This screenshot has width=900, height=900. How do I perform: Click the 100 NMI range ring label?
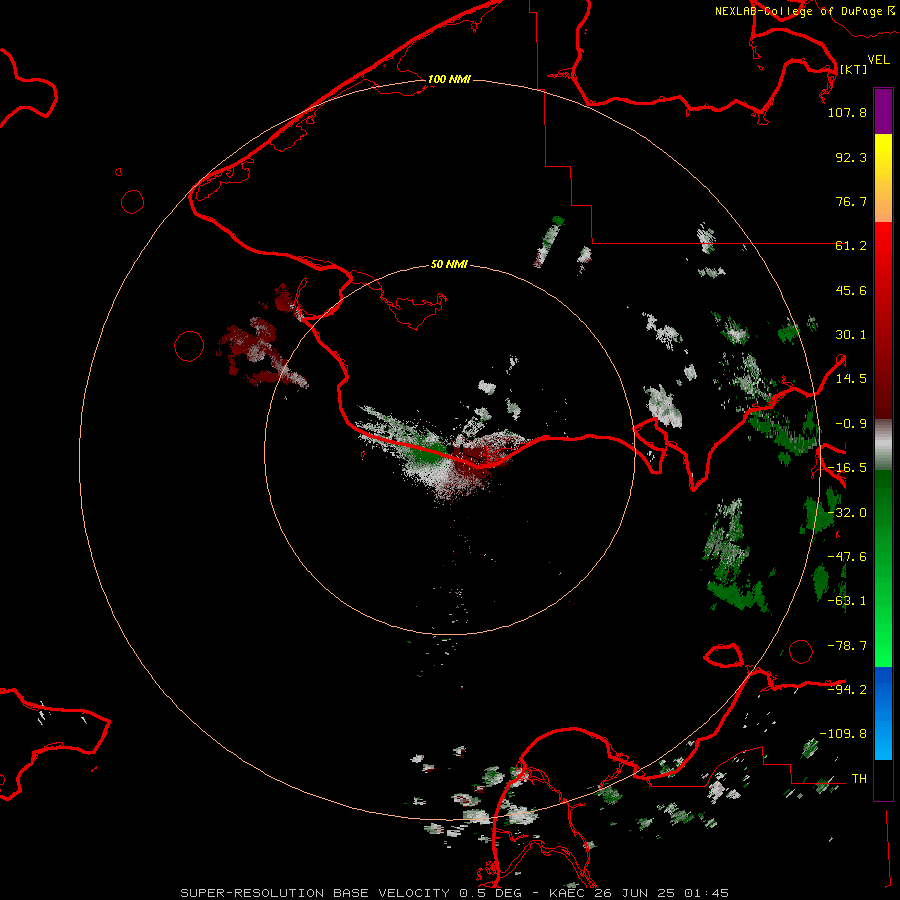point(449,79)
